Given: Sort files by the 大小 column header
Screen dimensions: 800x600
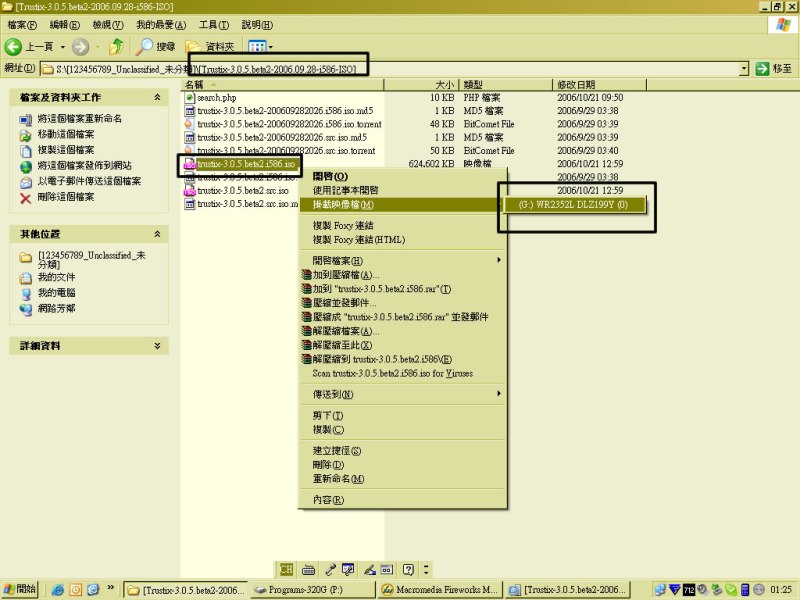Looking at the screenshot, I should (x=421, y=85).
